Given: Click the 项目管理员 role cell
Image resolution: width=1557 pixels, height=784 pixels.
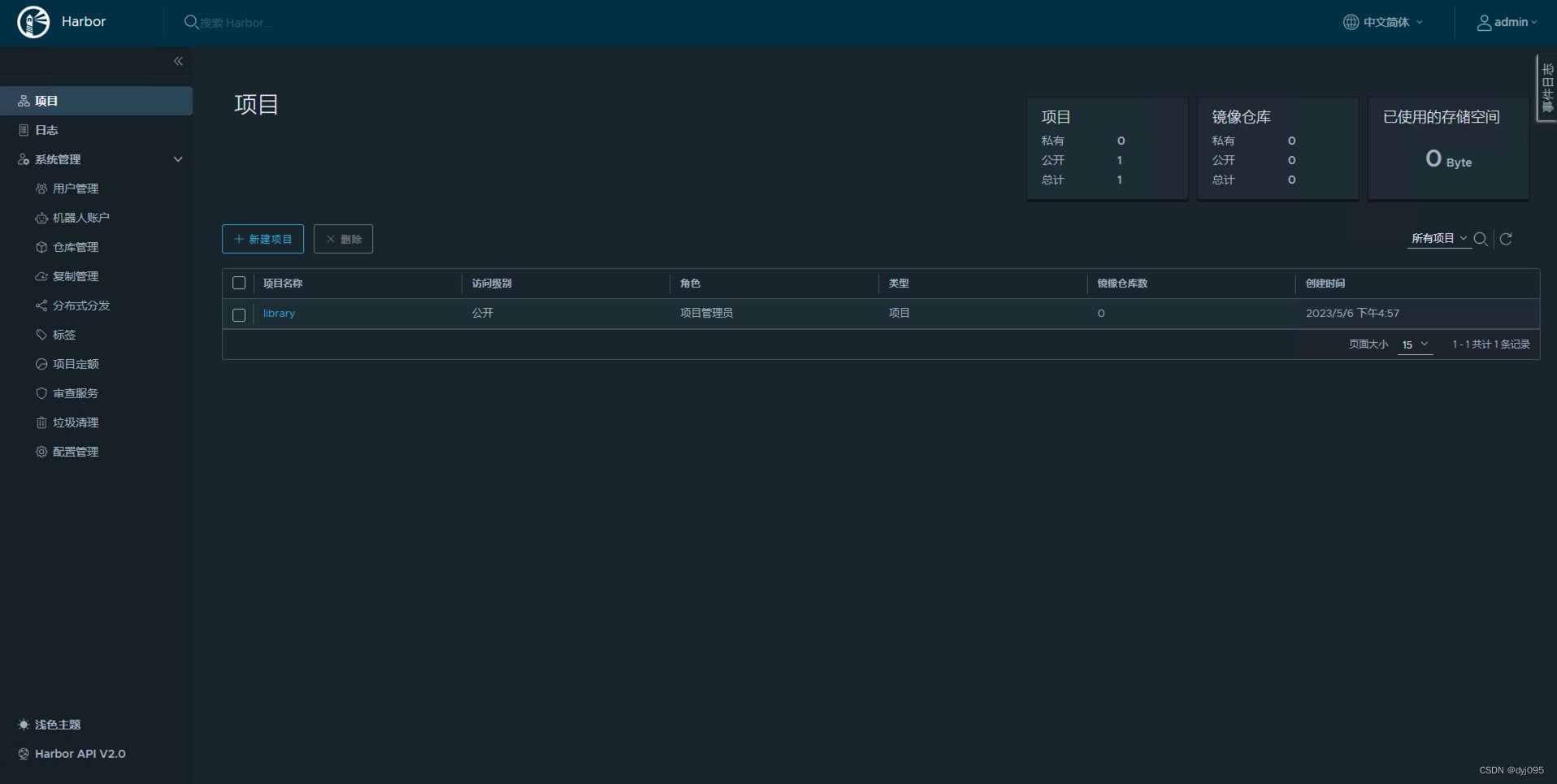Looking at the screenshot, I should click(706, 313).
